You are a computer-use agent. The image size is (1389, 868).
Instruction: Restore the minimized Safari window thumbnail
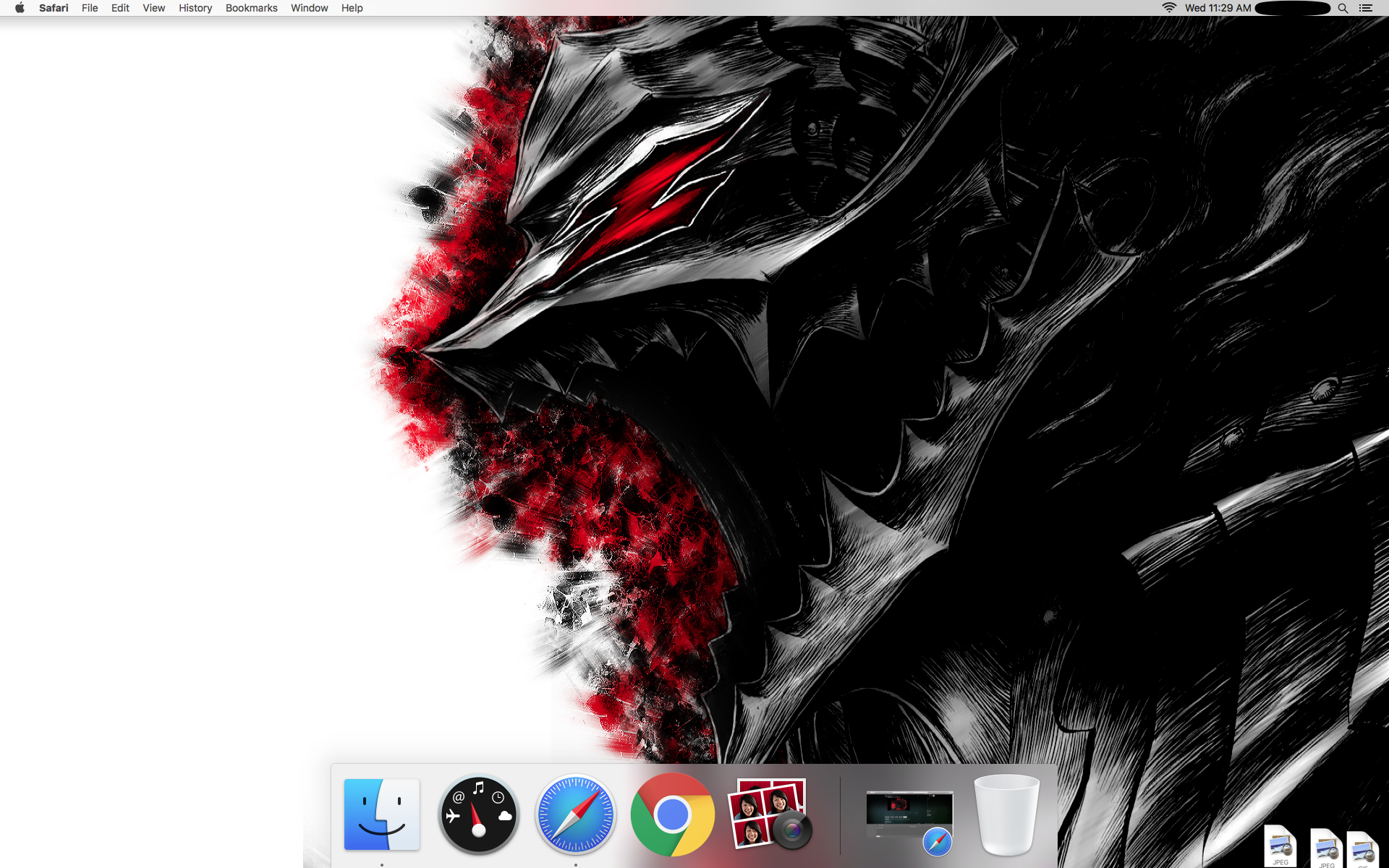coord(909,816)
